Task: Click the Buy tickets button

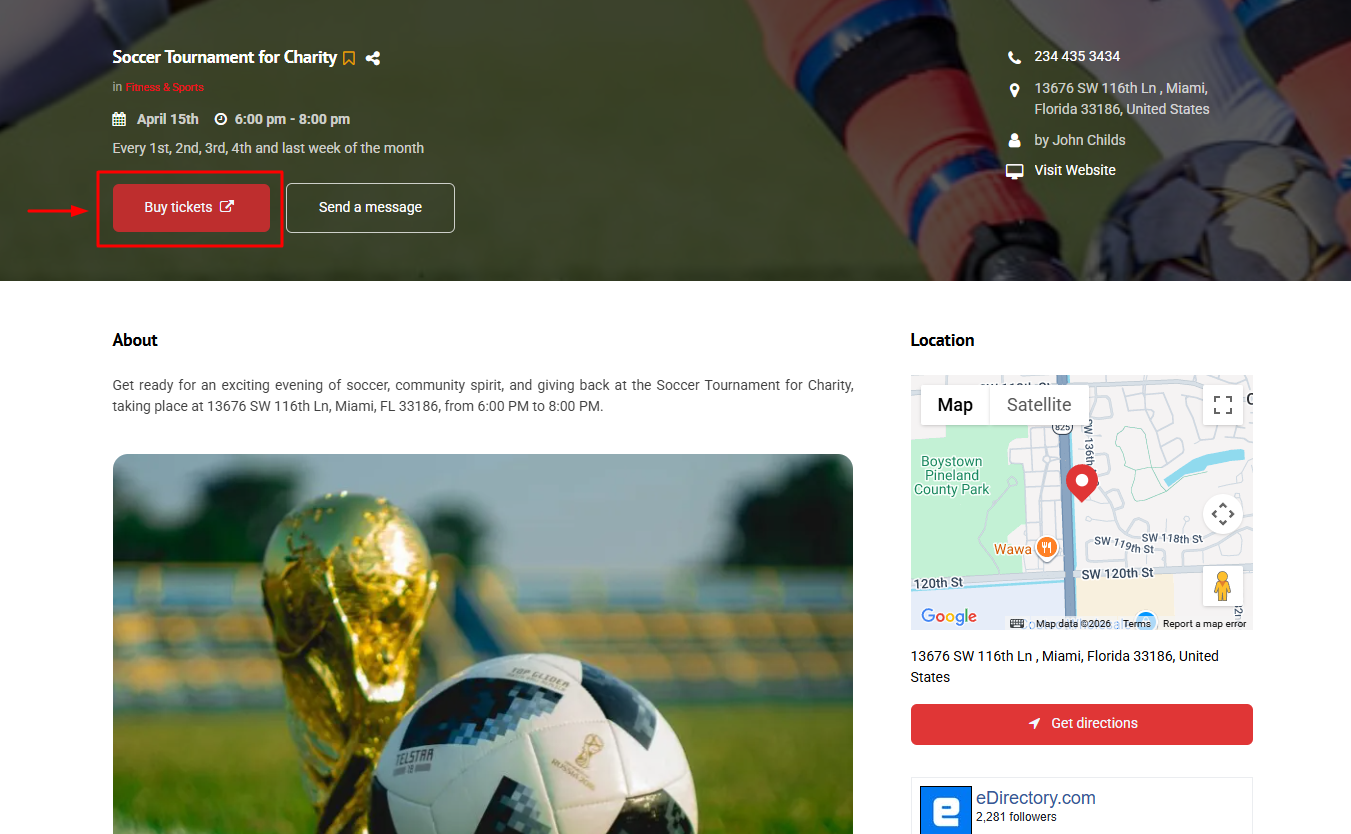Action: [191, 208]
